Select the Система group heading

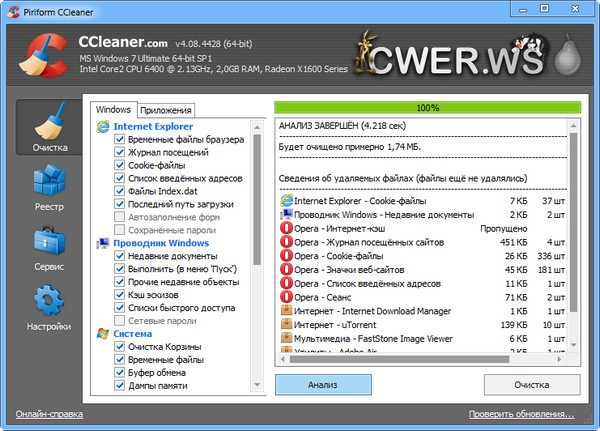click(132, 334)
